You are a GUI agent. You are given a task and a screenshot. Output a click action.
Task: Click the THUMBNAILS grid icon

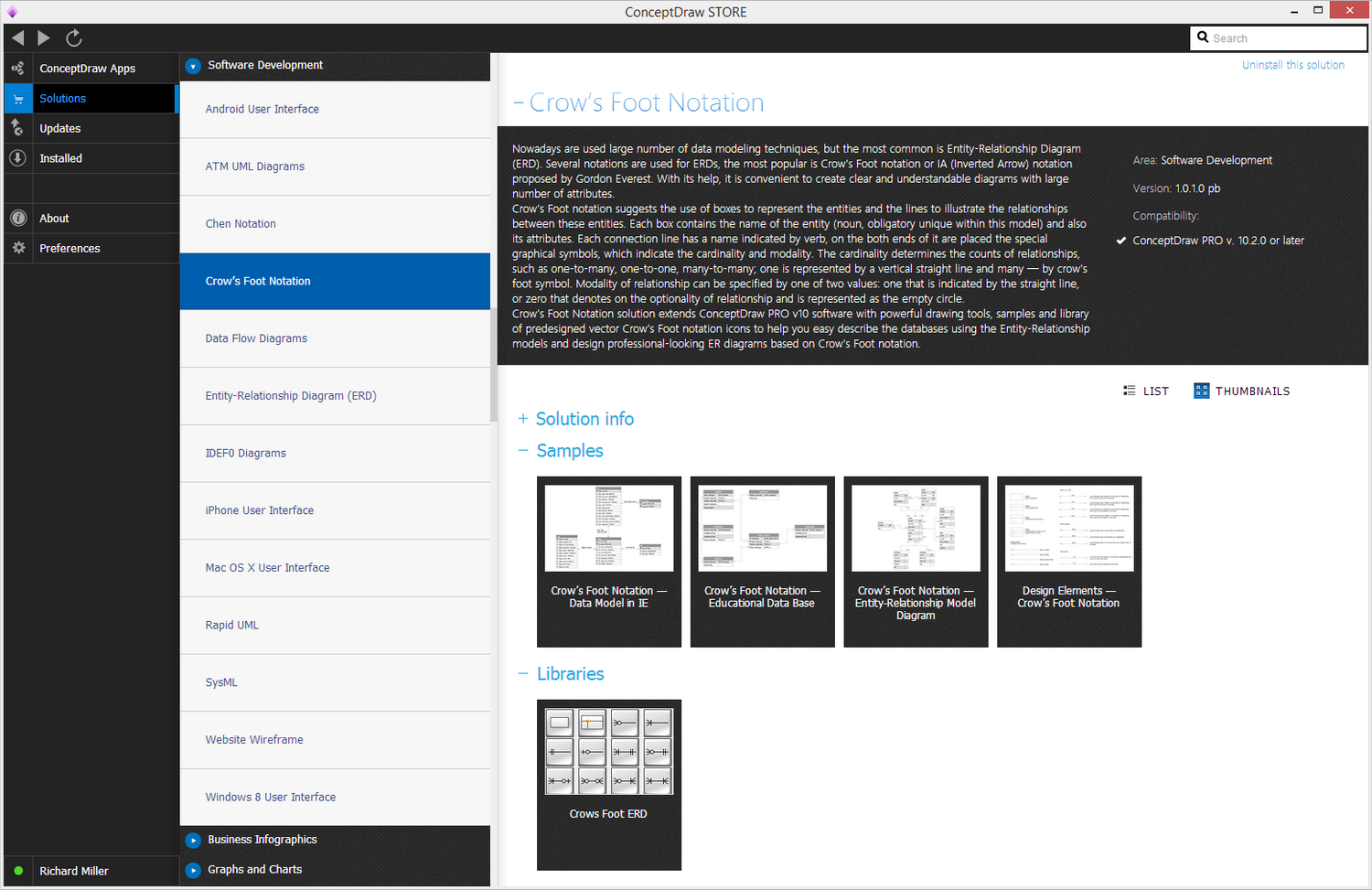[1202, 391]
